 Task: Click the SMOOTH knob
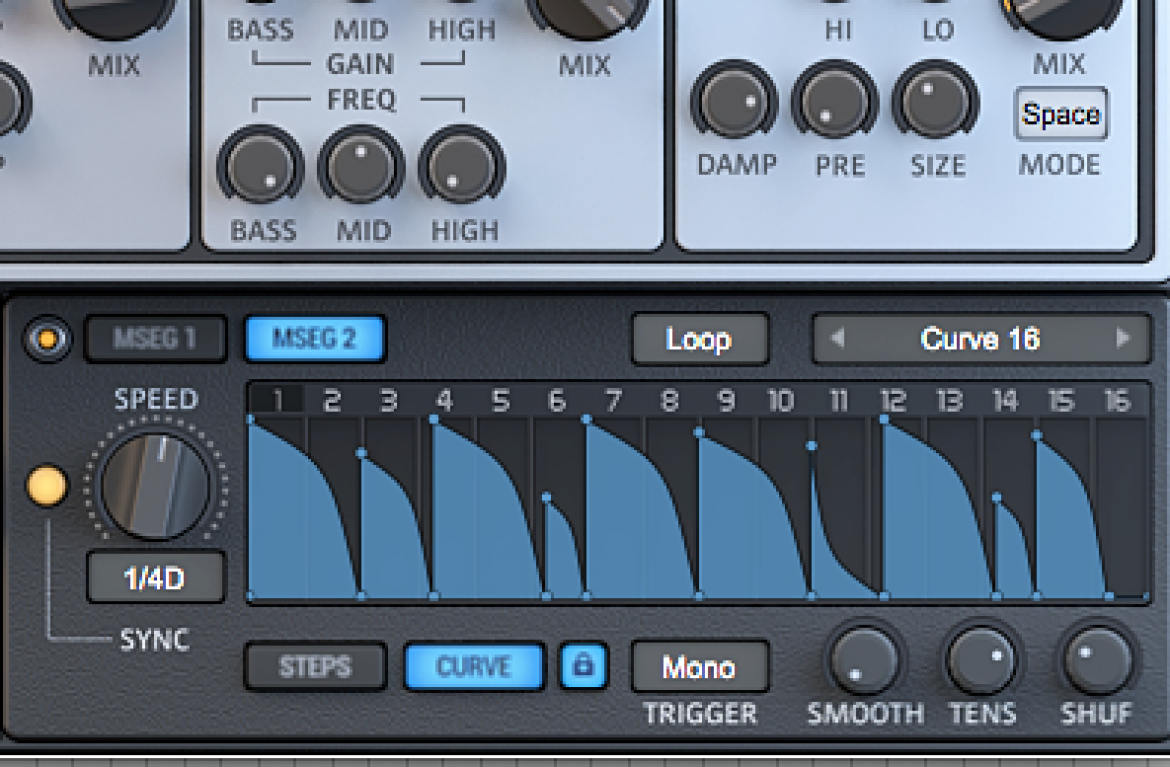(x=864, y=660)
